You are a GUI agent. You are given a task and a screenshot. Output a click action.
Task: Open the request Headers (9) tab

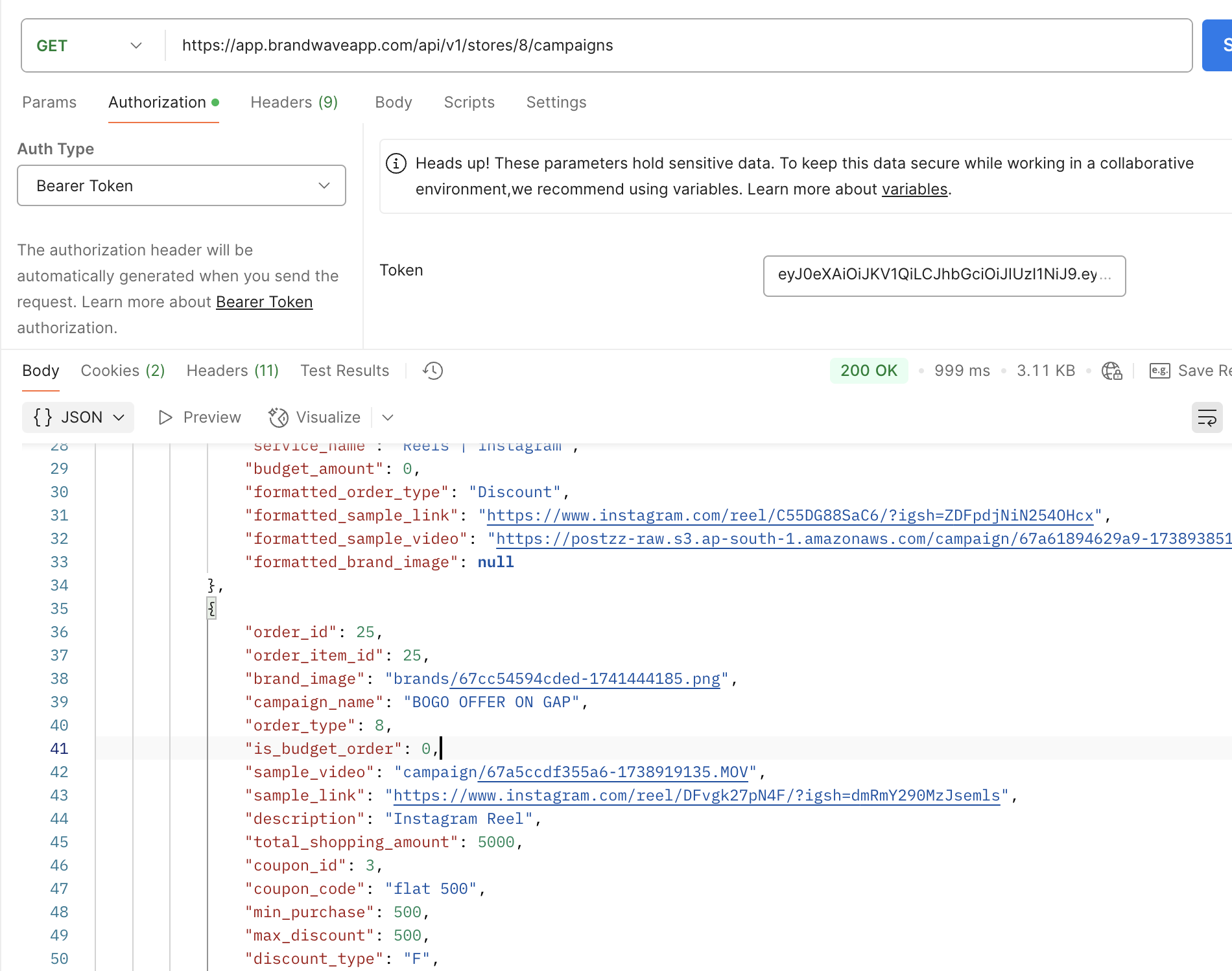point(294,102)
